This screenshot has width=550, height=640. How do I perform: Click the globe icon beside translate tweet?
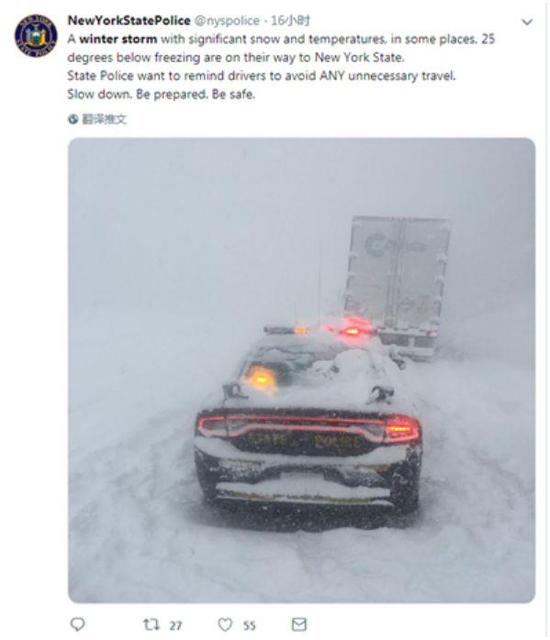click(x=73, y=119)
